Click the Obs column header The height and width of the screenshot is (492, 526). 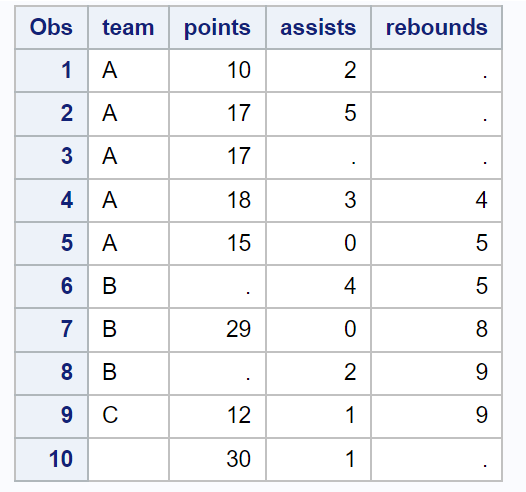[x=51, y=27]
